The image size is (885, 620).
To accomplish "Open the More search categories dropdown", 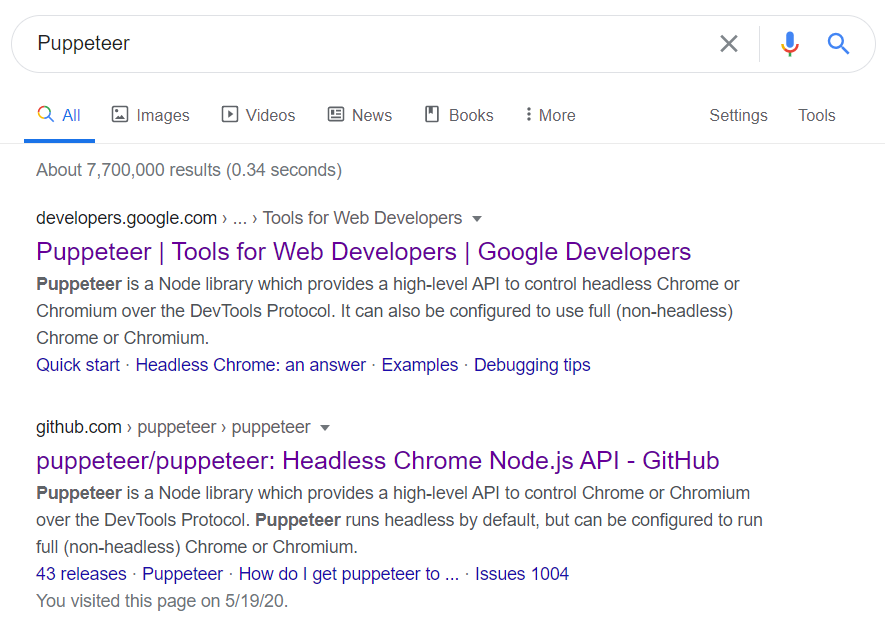I will pyautogui.click(x=549, y=114).
